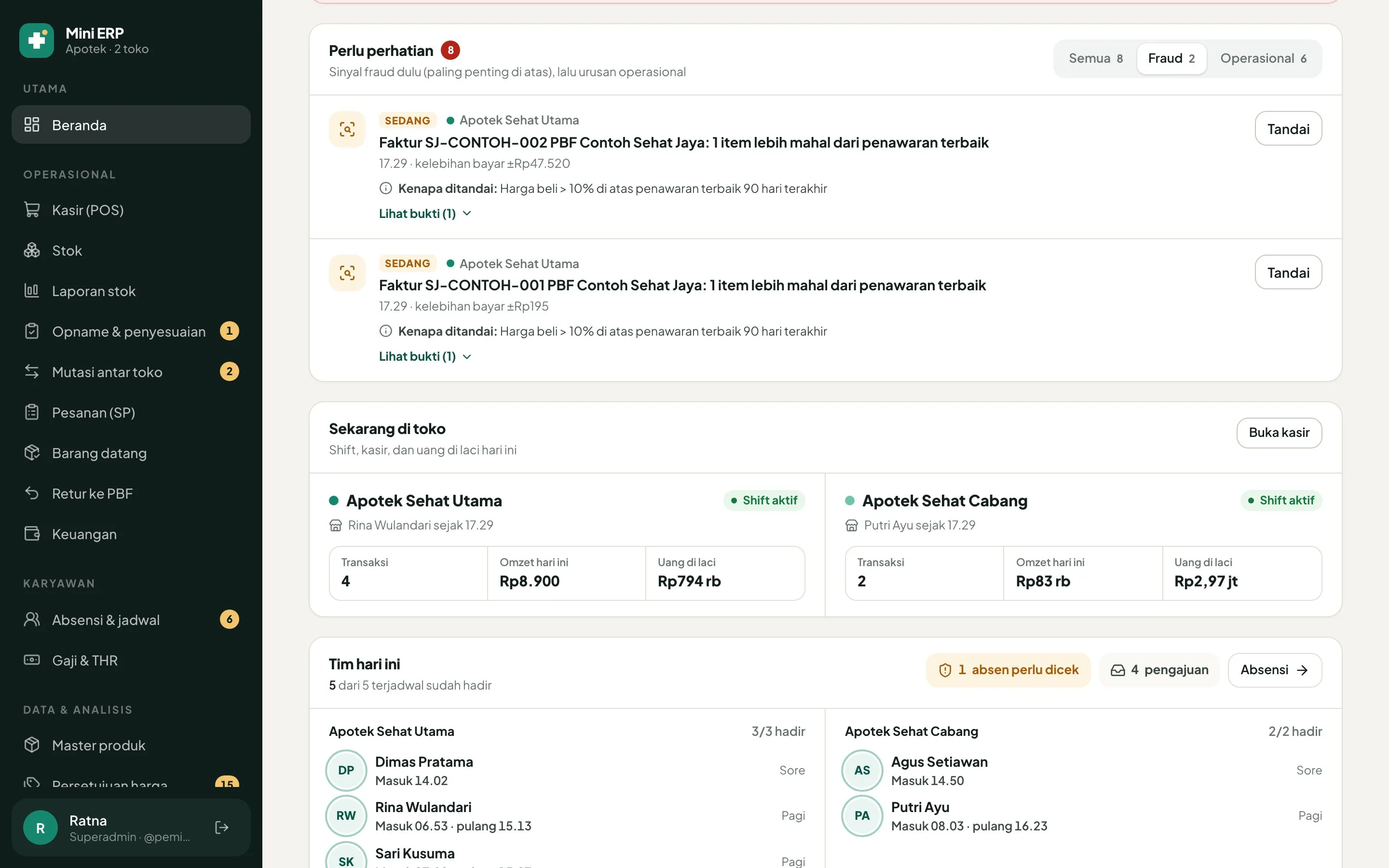Expand Lihat bukti (1) for SJ-CONTOH-002
The width and height of the screenshot is (1389, 868).
(425, 214)
